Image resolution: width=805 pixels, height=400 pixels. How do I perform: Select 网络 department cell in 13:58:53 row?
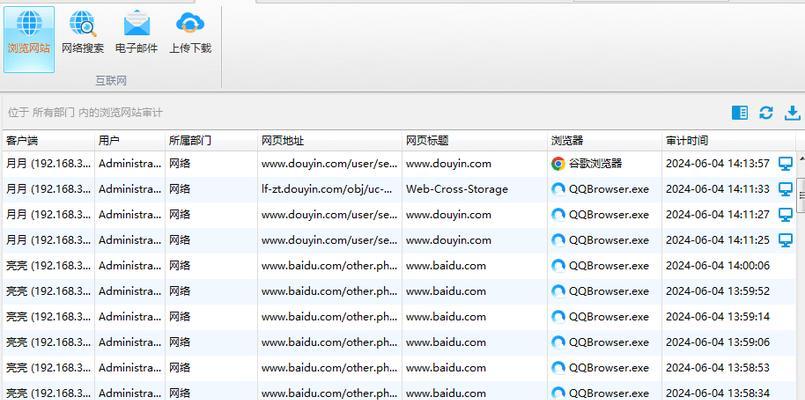click(180, 368)
